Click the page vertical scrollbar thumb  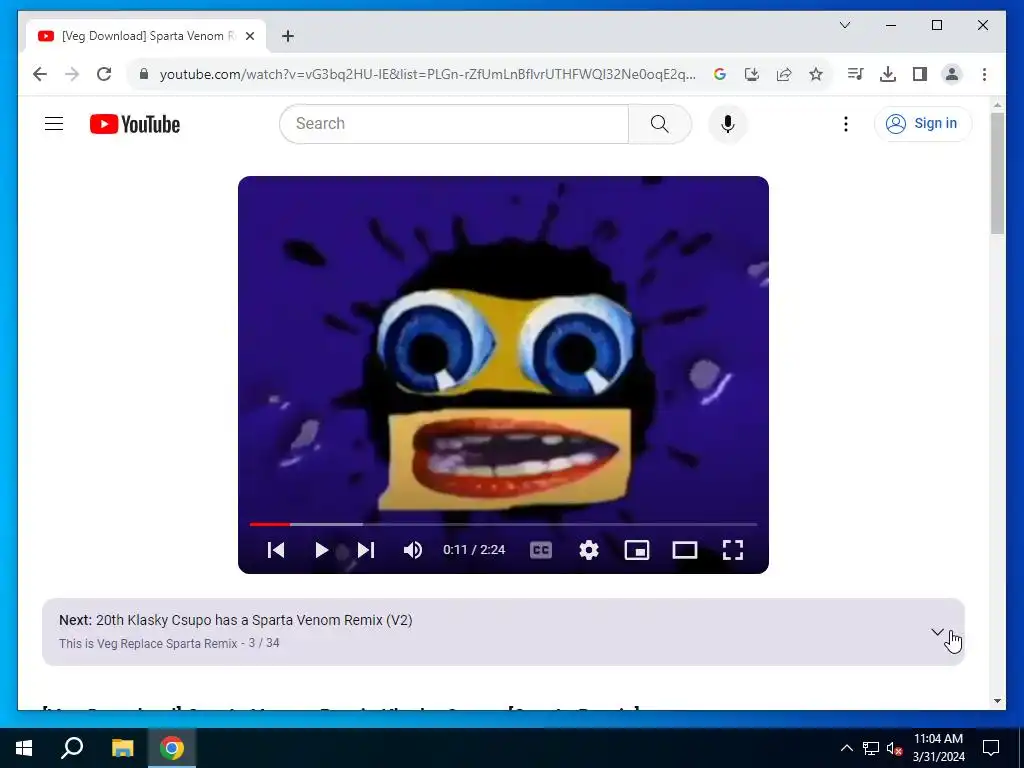[x=997, y=173]
